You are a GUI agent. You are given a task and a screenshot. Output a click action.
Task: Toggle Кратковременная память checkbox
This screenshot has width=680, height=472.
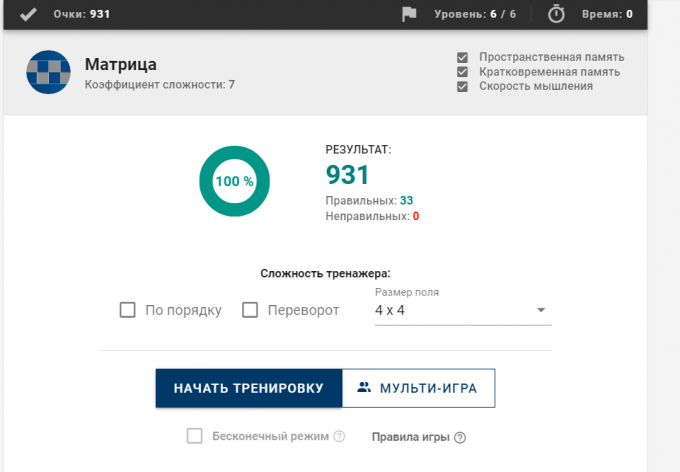pos(461,72)
